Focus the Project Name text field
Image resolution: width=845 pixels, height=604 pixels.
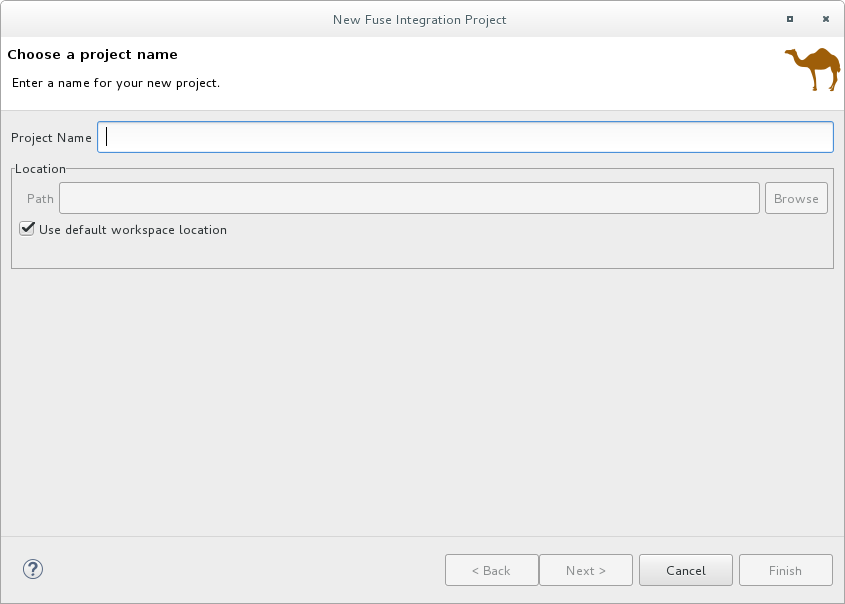click(465, 137)
